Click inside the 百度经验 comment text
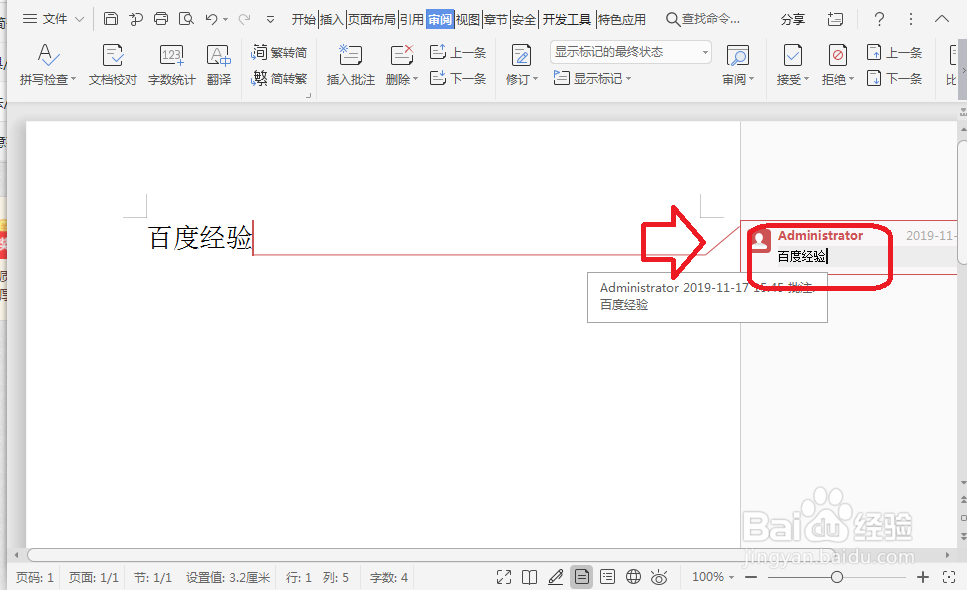This screenshot has width=967, height=590. click(801, 256)
